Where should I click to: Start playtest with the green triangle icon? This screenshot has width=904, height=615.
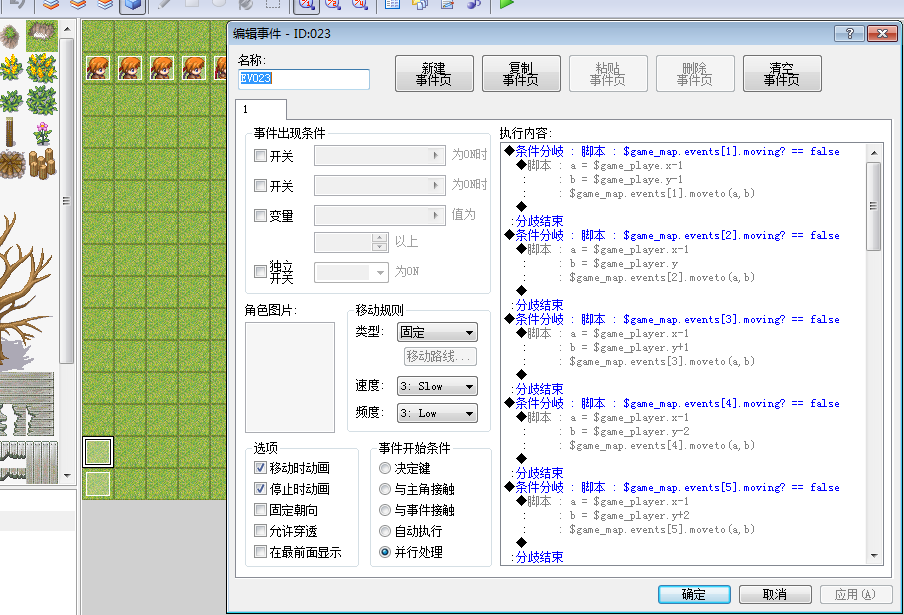506,4
